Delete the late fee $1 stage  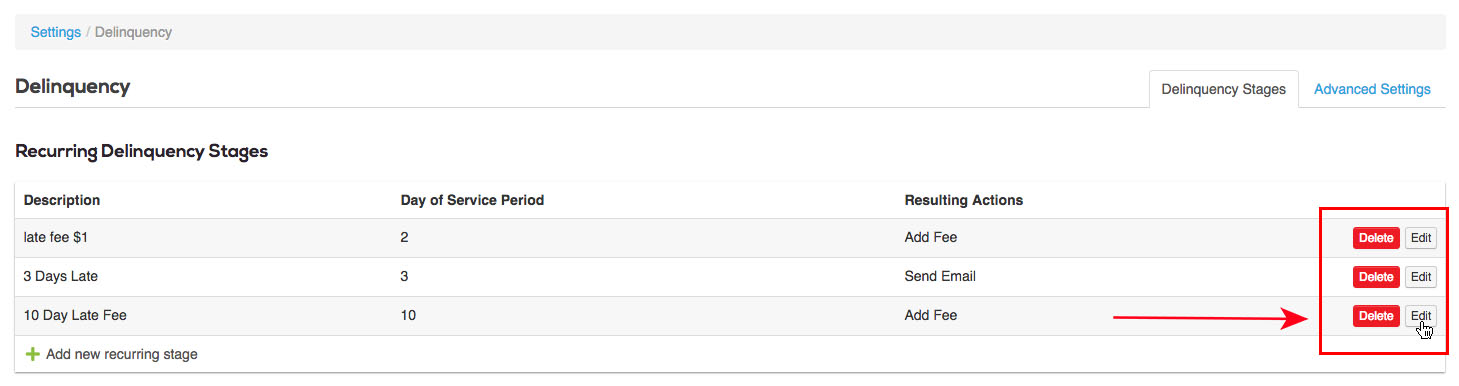click(x=1376, y=238)
